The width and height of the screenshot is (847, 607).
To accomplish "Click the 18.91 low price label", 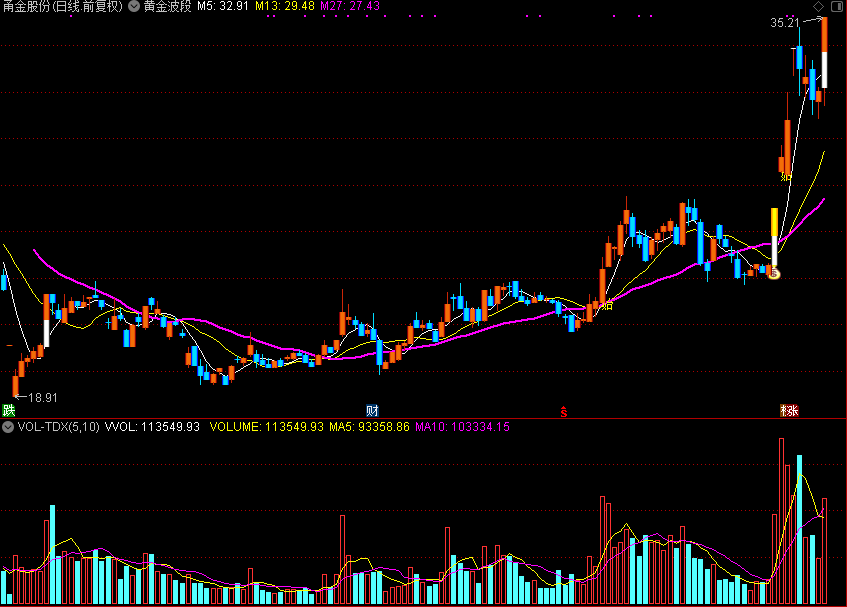I will (x=43, y=398).
